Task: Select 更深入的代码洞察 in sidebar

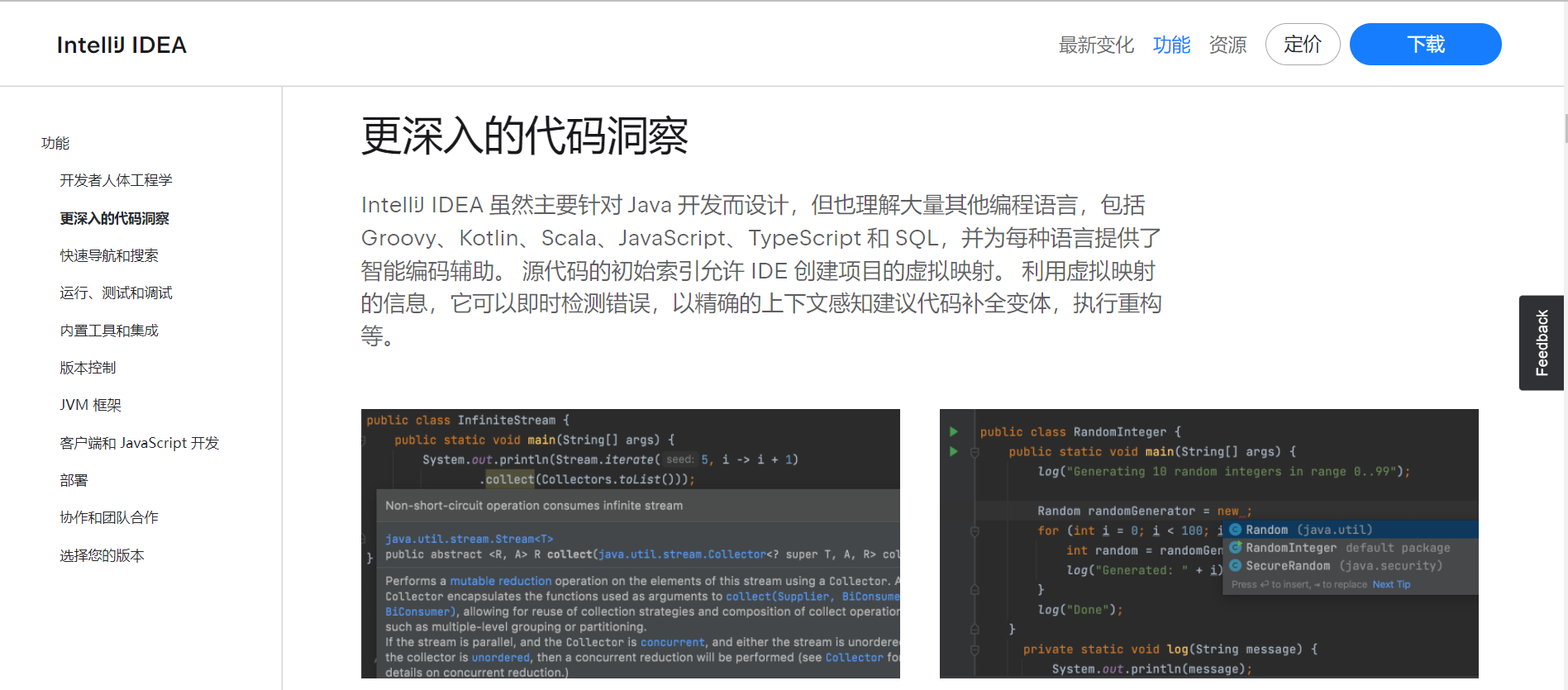Action: click(x=114, y=218)
